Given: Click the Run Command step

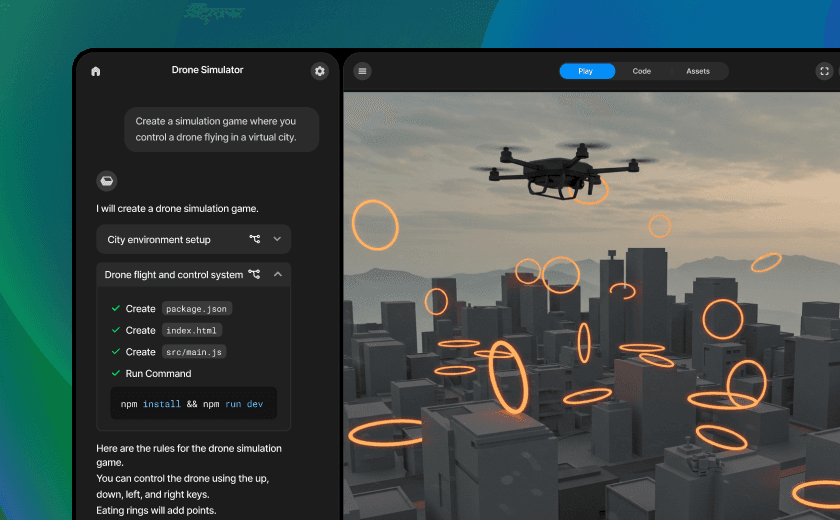Looking at the screenshot, I should tap(158, 373).
